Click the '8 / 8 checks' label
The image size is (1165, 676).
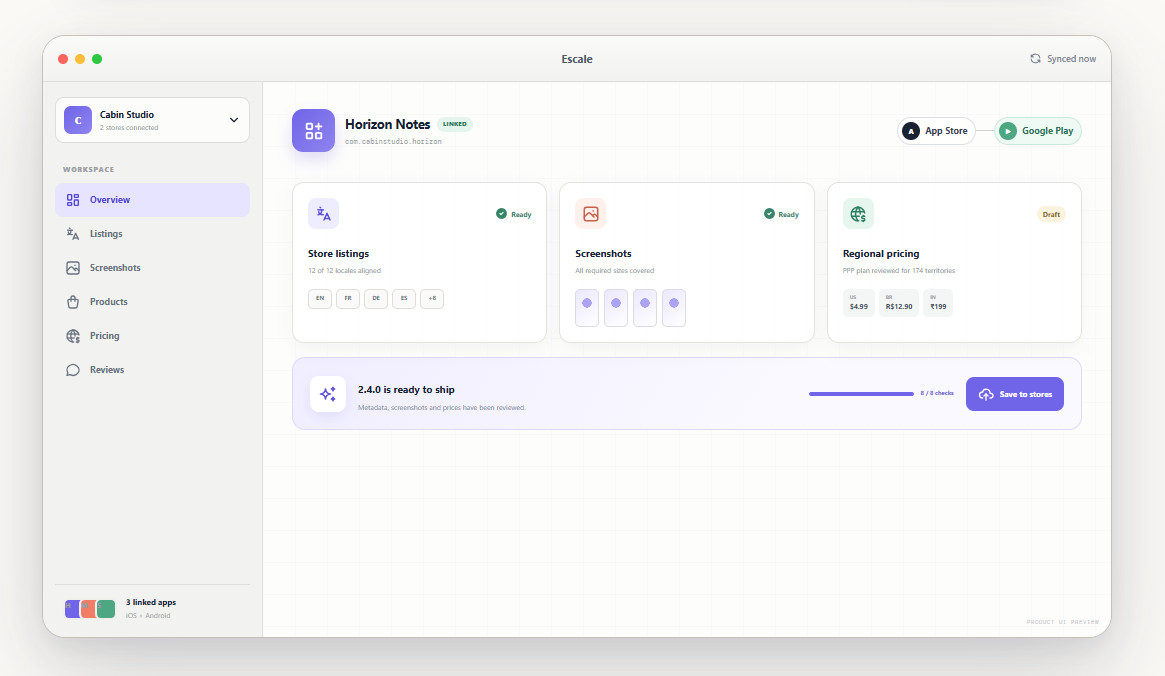pos(937,393)
